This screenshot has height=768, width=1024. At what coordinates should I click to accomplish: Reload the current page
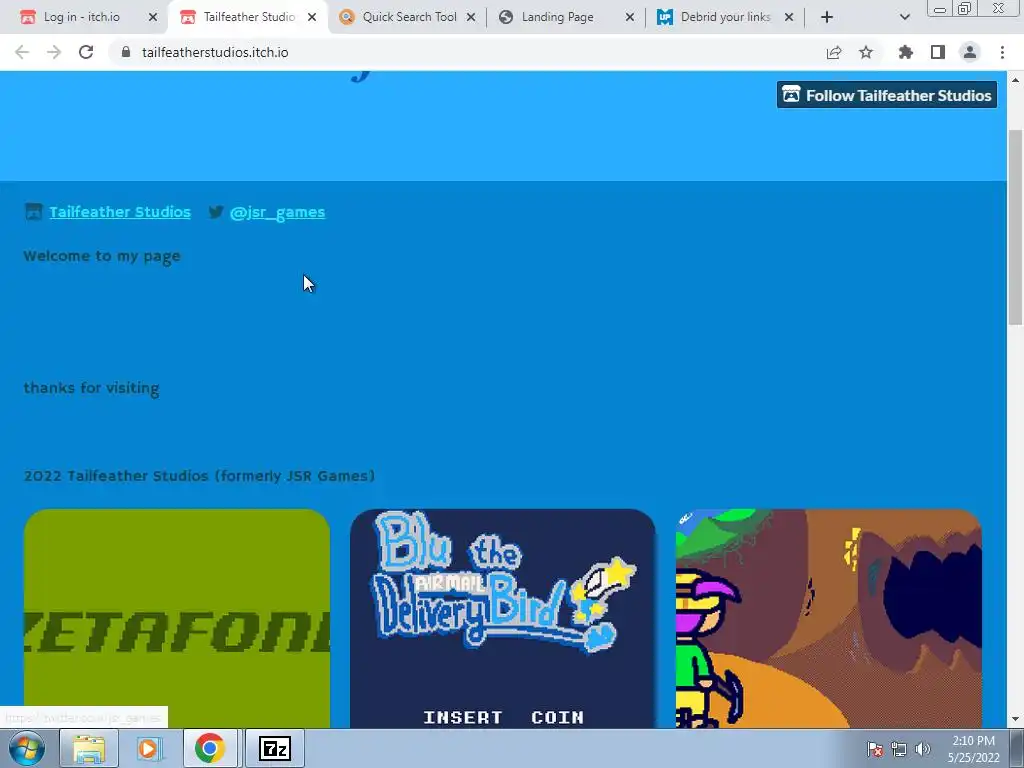[x=86, y=52]
